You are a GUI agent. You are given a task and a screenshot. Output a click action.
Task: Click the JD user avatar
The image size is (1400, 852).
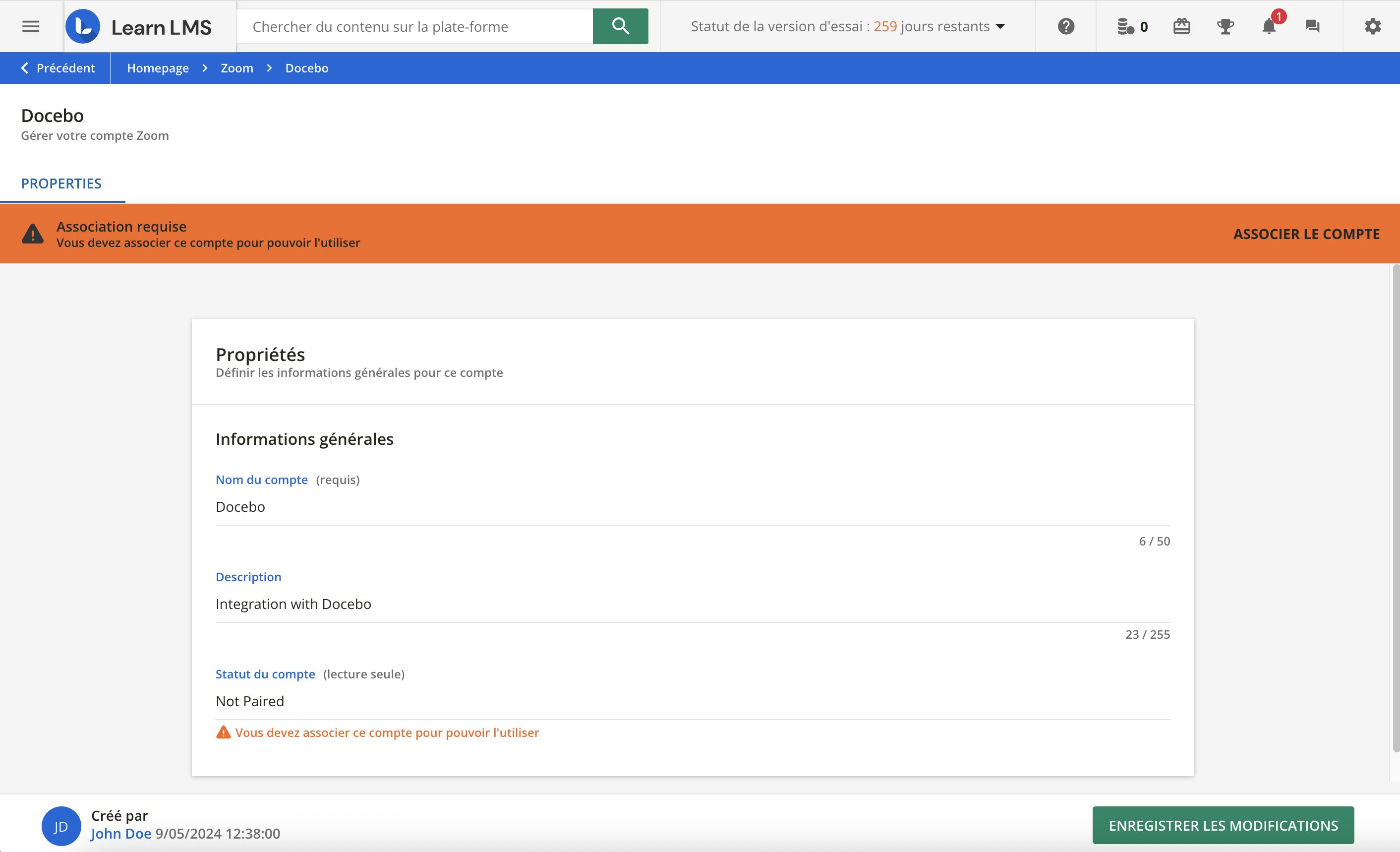[x=61, y=826]
